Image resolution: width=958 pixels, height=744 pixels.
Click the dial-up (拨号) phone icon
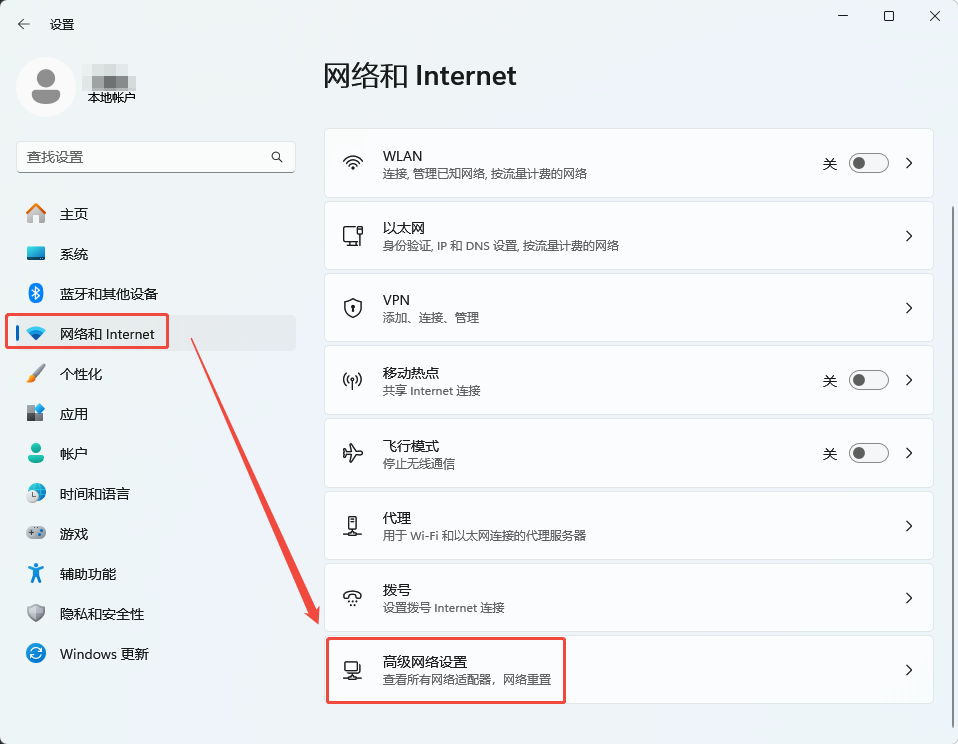click(353, 598)
